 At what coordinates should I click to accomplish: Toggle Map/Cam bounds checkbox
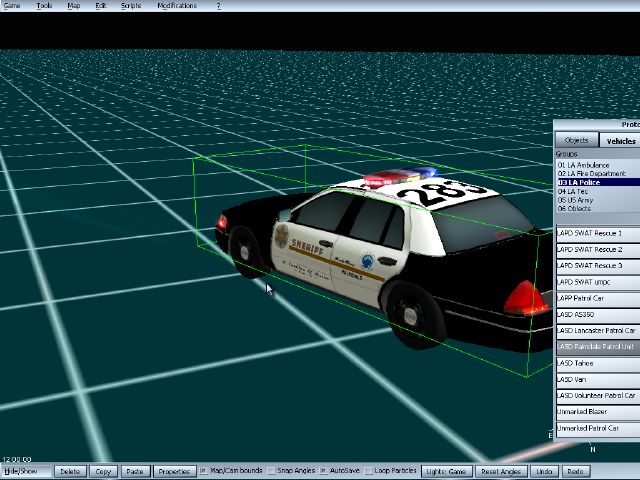click(203, 471)
